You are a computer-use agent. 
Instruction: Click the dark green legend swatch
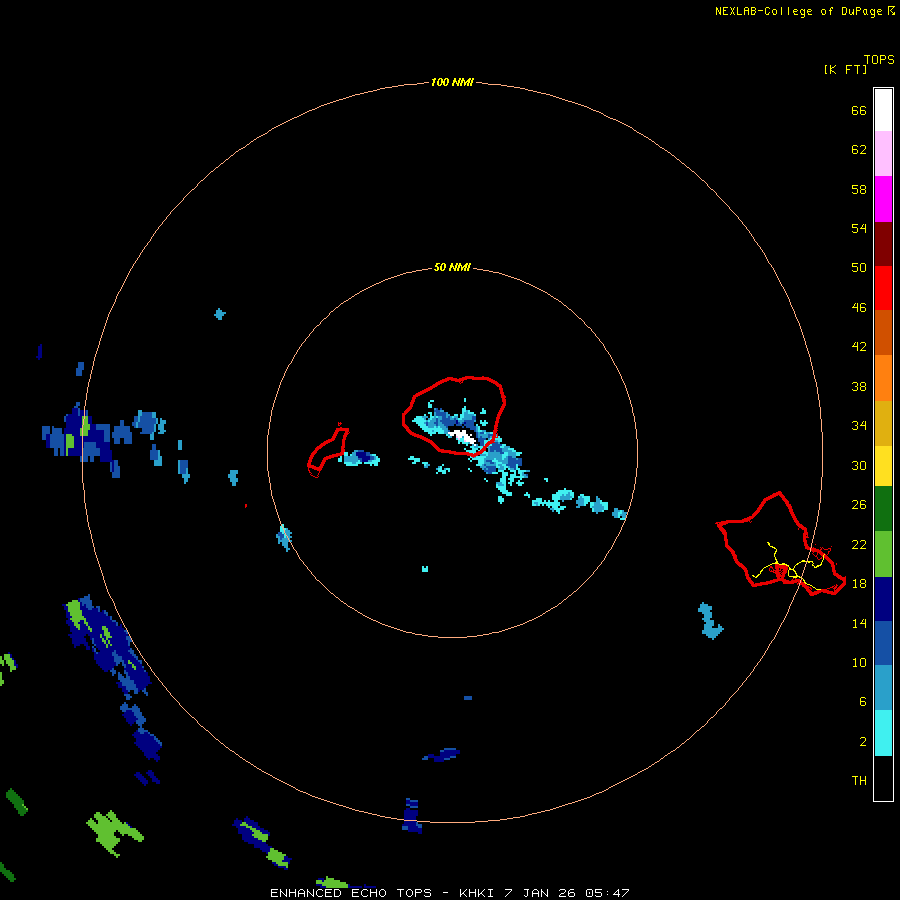883,509
